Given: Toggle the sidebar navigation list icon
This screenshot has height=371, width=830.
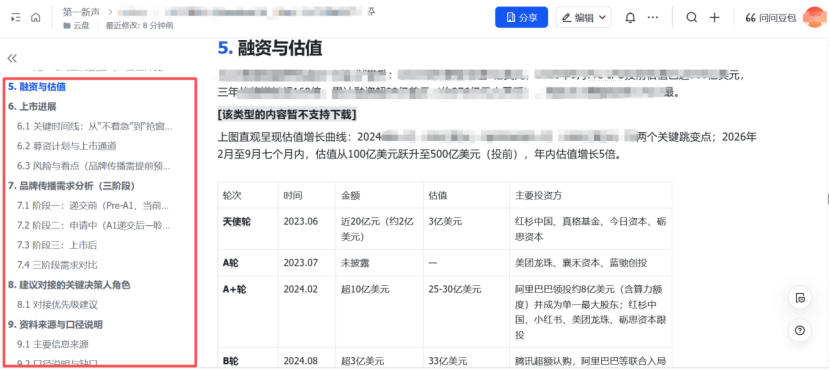Looking at the screenshot, I should (16, 17).
